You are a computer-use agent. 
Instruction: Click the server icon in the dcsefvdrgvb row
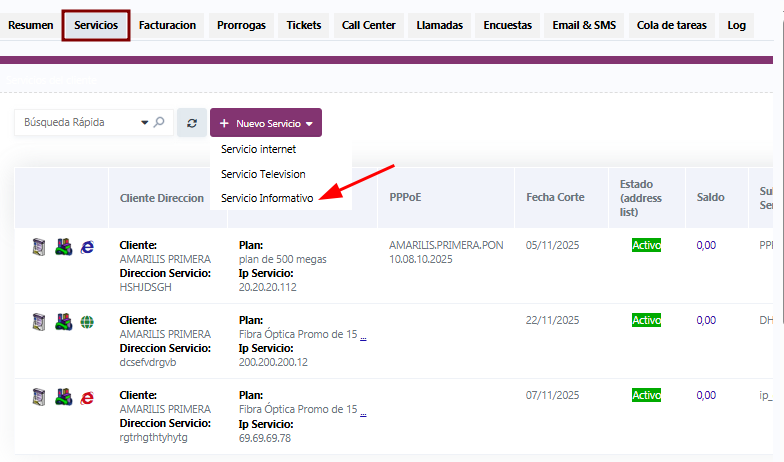click(x=39, y=322)
